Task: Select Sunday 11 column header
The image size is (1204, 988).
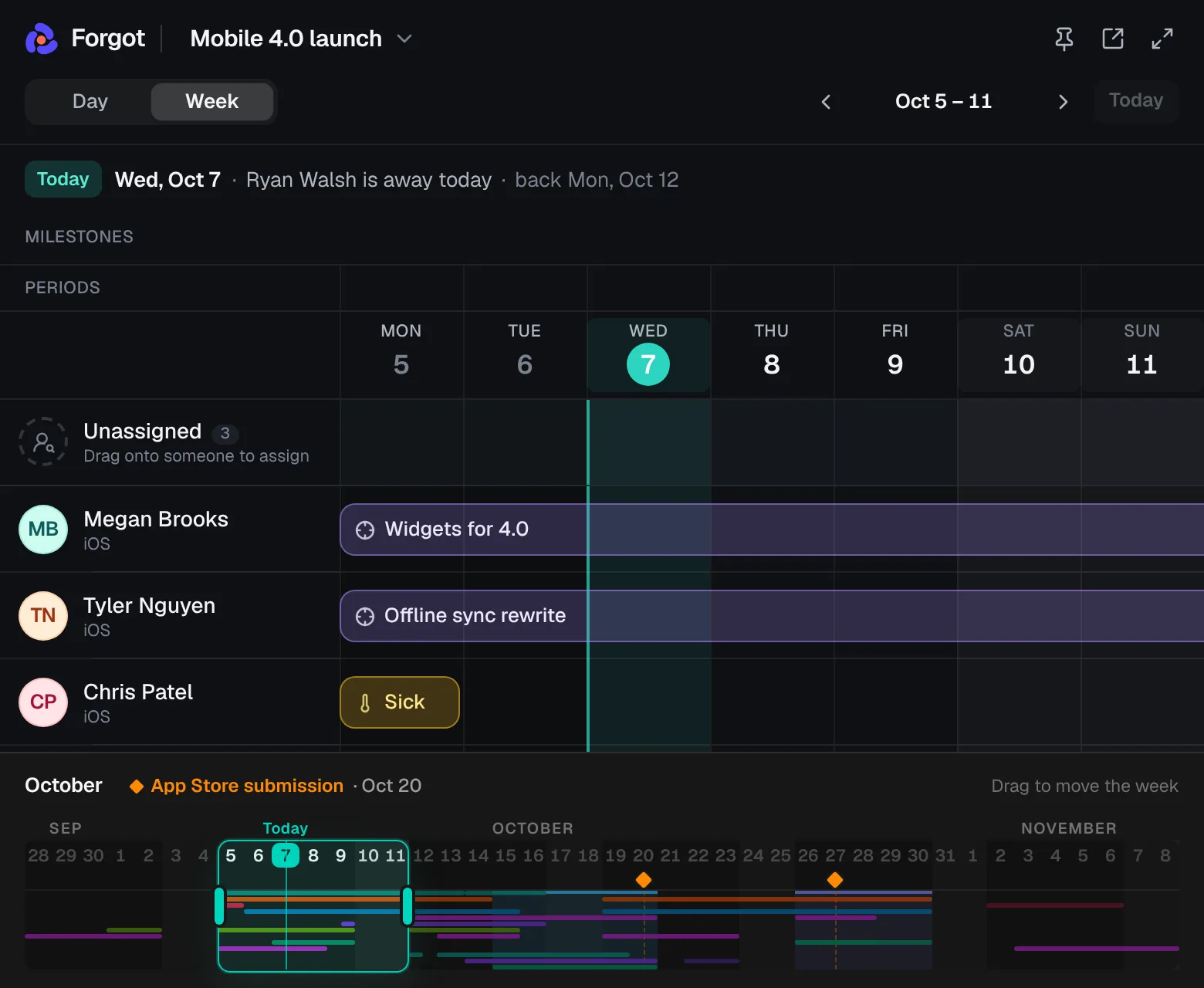Action: click(1142, 355)
